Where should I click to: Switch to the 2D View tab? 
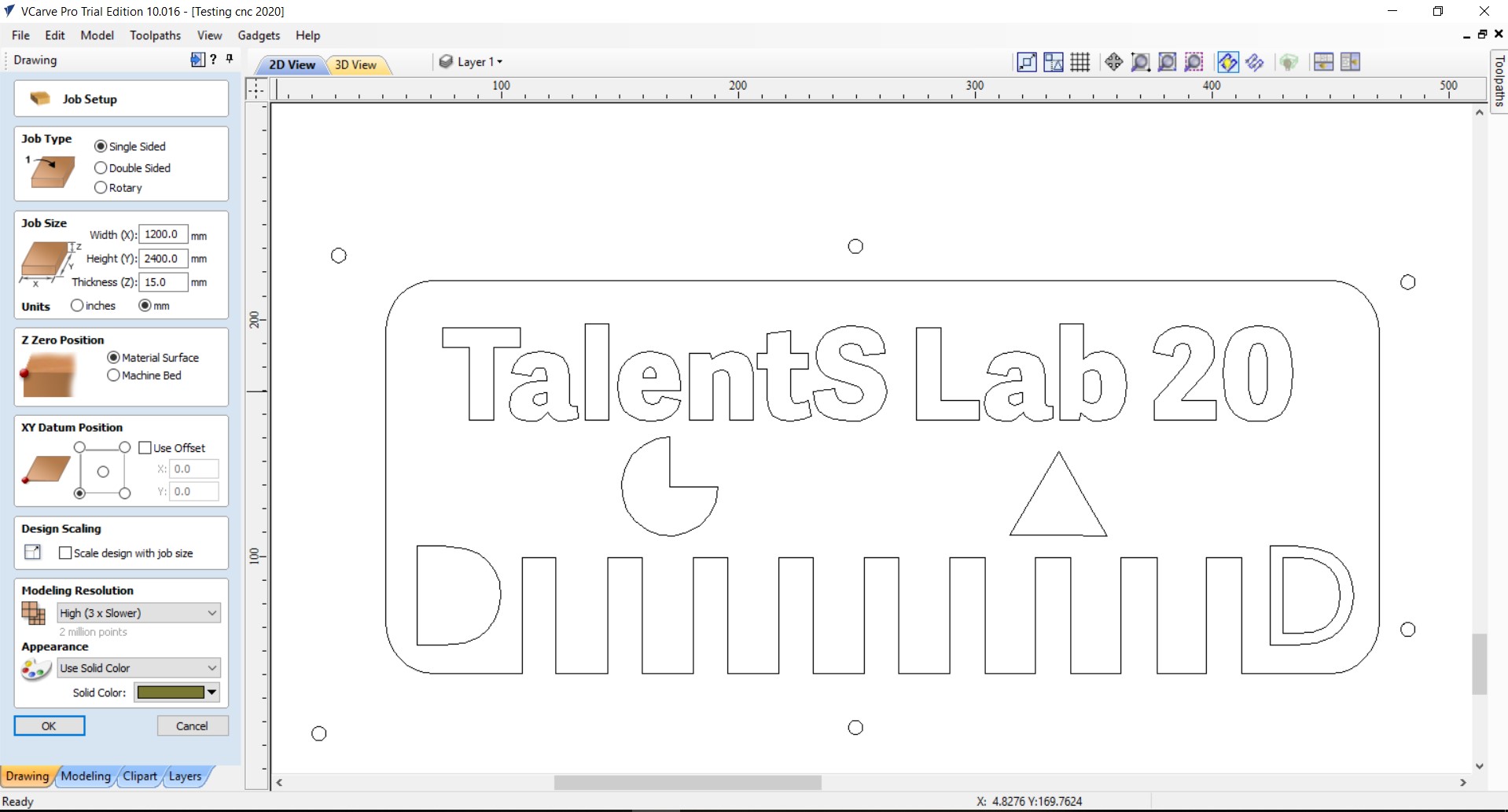point(292,64)
